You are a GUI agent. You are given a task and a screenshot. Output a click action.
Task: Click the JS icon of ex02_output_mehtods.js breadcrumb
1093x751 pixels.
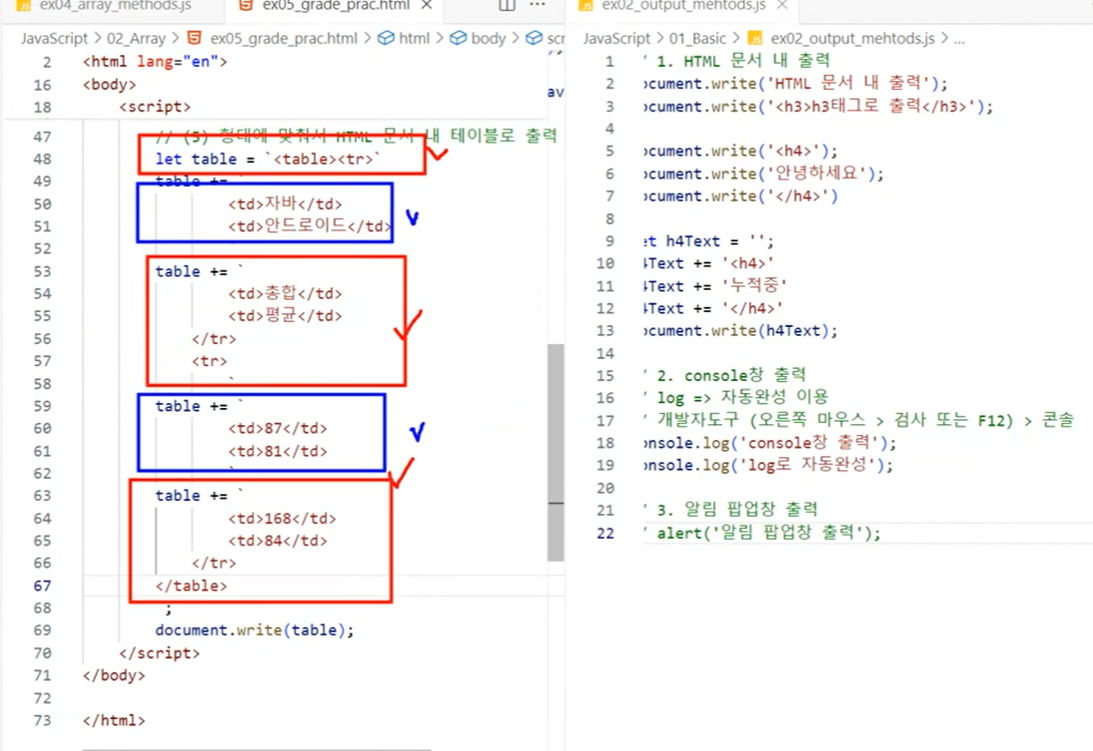point(754,38)
